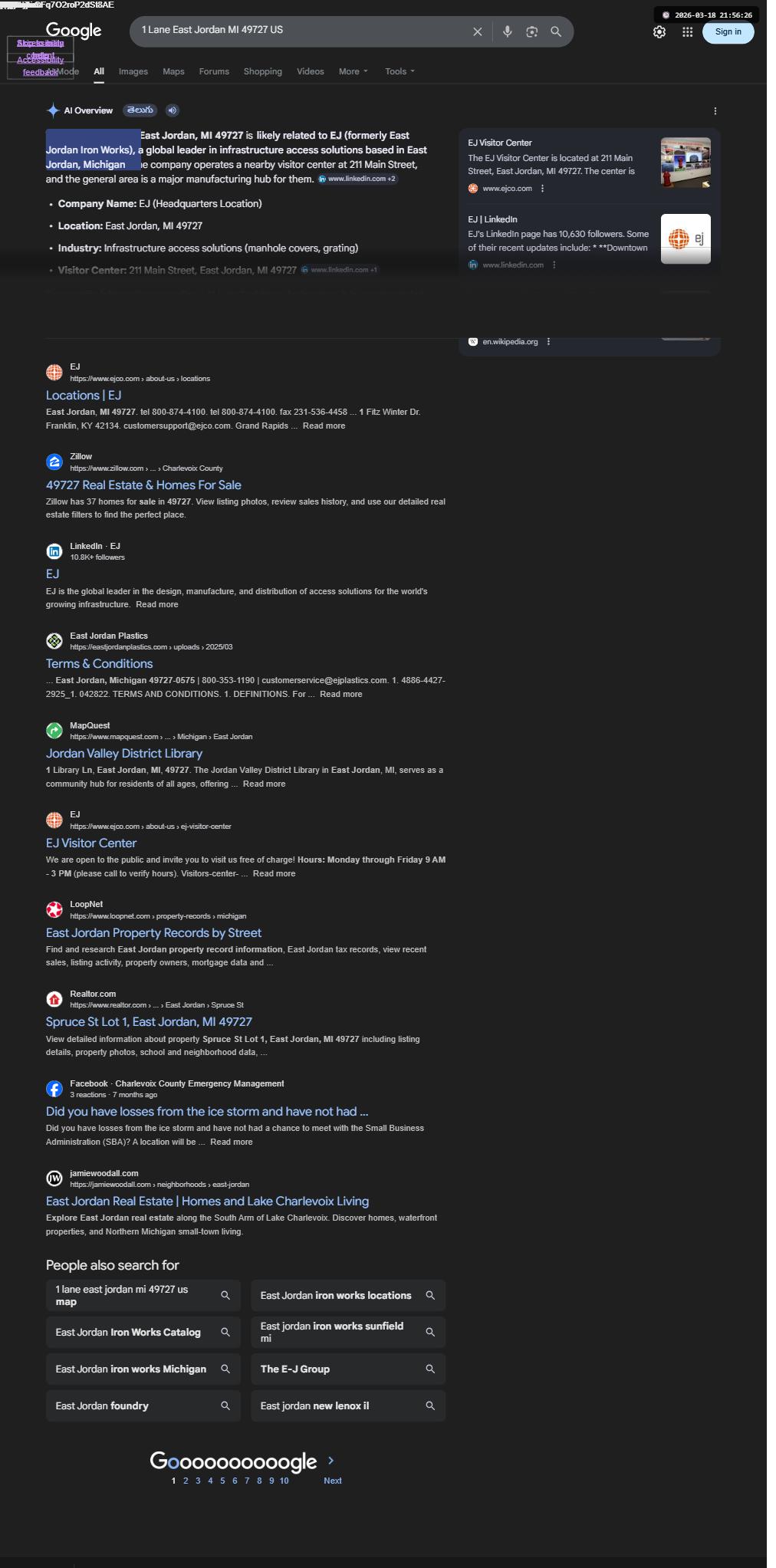The image size is (776, 1568).
Task: Open the EJ Visitor Center result link
Action: coord(91,843)
